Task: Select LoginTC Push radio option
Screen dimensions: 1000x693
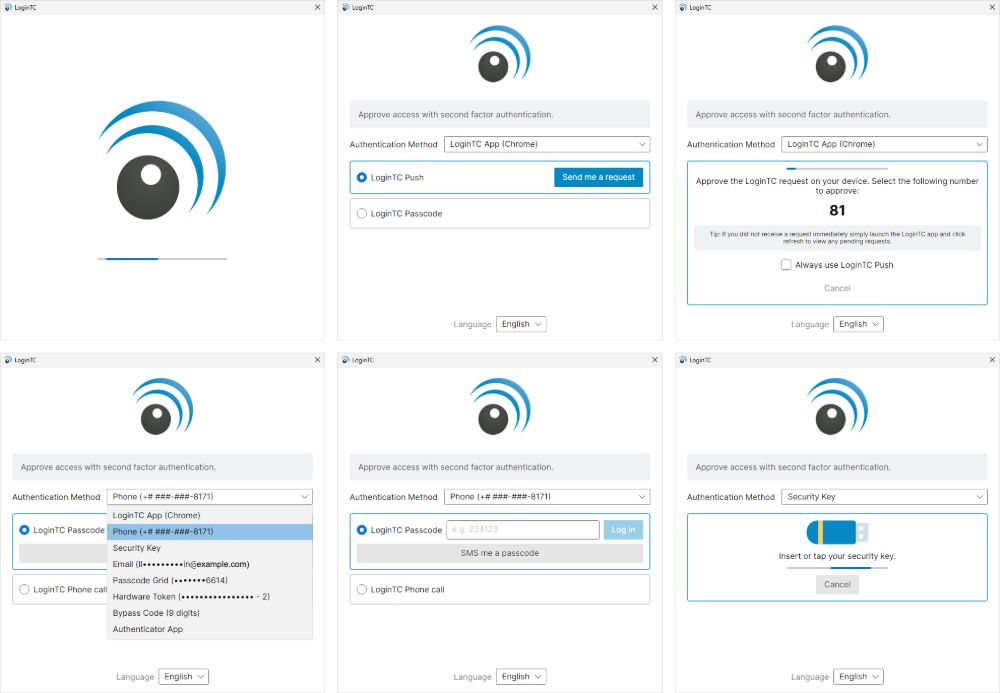Action: [362, 177]
